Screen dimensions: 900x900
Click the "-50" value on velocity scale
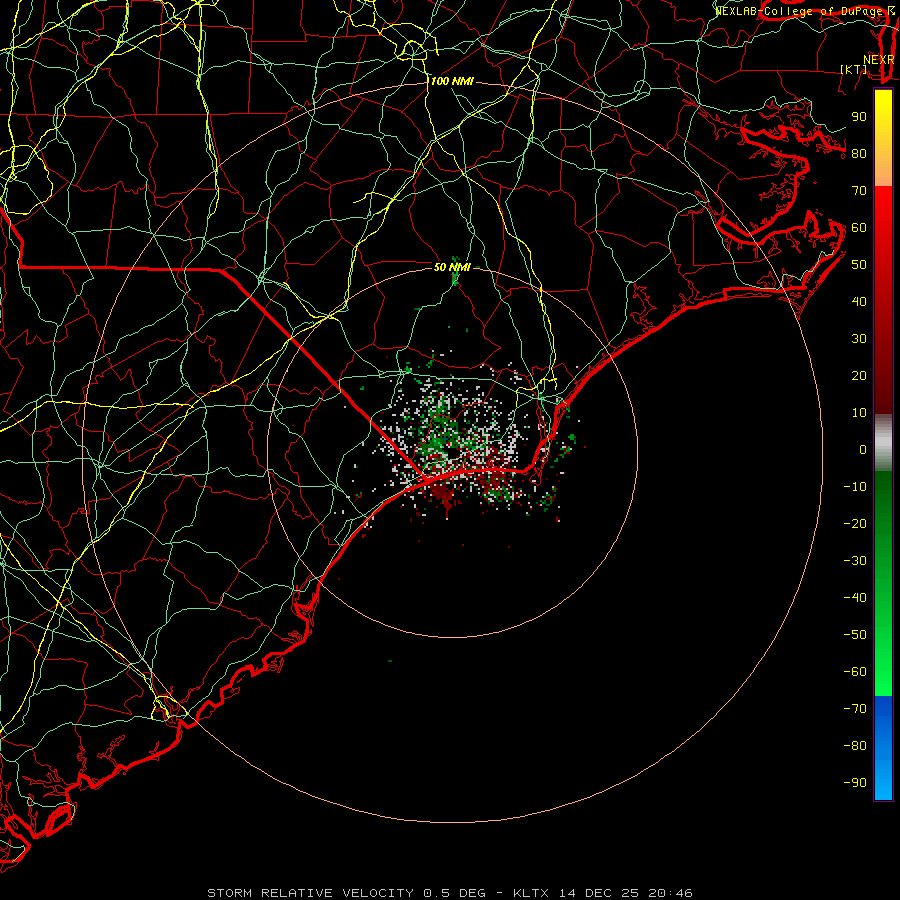pyautogui.click(x=855, y=635)
